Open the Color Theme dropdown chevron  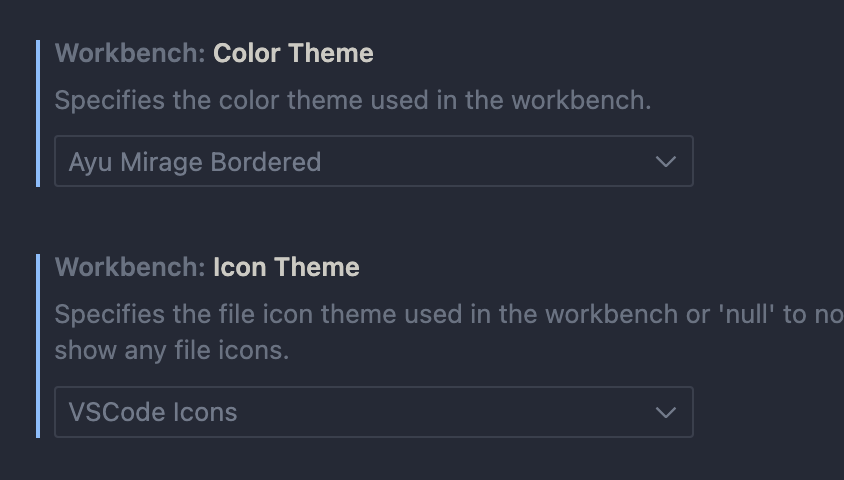pos(665,162)
